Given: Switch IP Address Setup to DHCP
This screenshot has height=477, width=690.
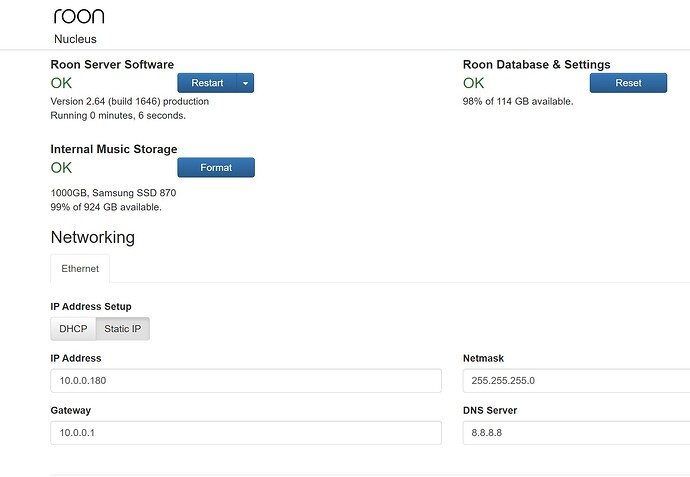Looking at the screenshot, I should (75, 329).
